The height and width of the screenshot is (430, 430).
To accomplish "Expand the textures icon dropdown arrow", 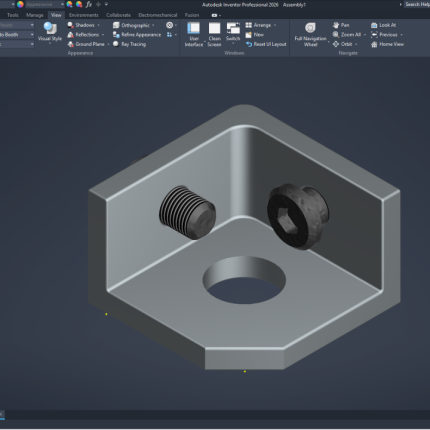I will point(176,25).
